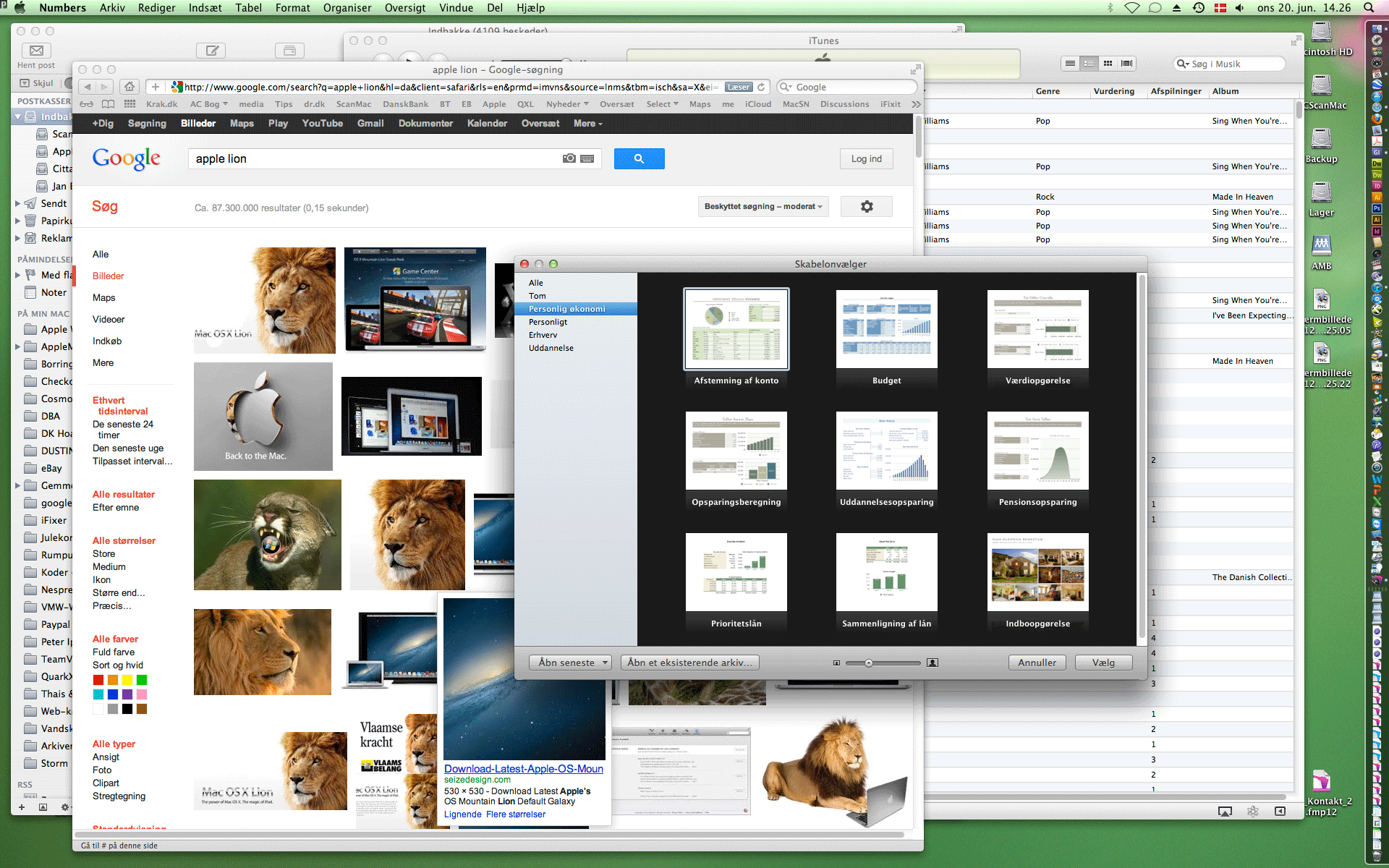Screen dimensions: 1389x868
Task: Toggle Safari Læser reader button
Action: pyautogui.click(x=739, y=87)
